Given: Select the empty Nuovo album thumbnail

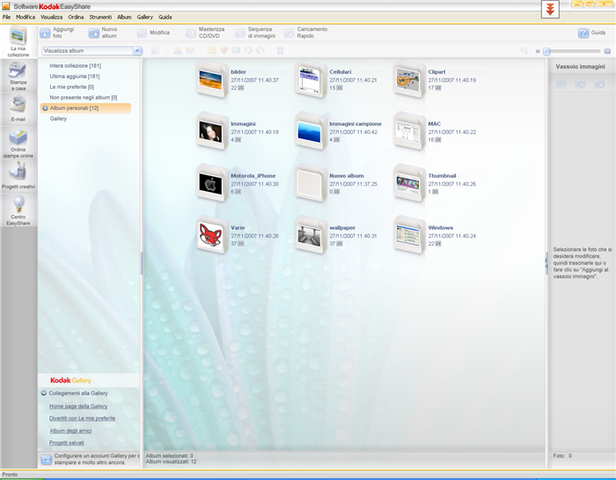Looking at the screenshot, I should pyautogui.click(x=310, y=183).
